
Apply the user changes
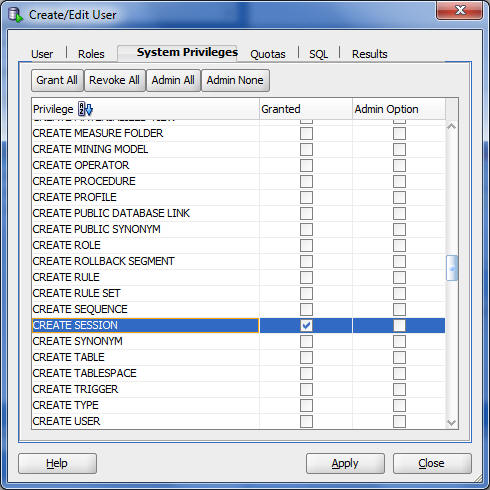coord(345,463)
